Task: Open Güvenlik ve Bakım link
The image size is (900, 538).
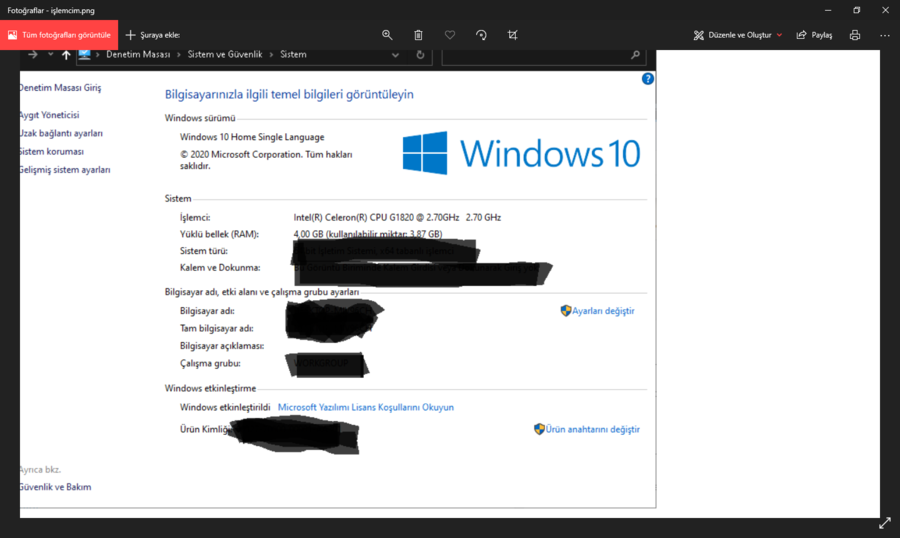Action: pyautogui.click(x=55, y=487)
